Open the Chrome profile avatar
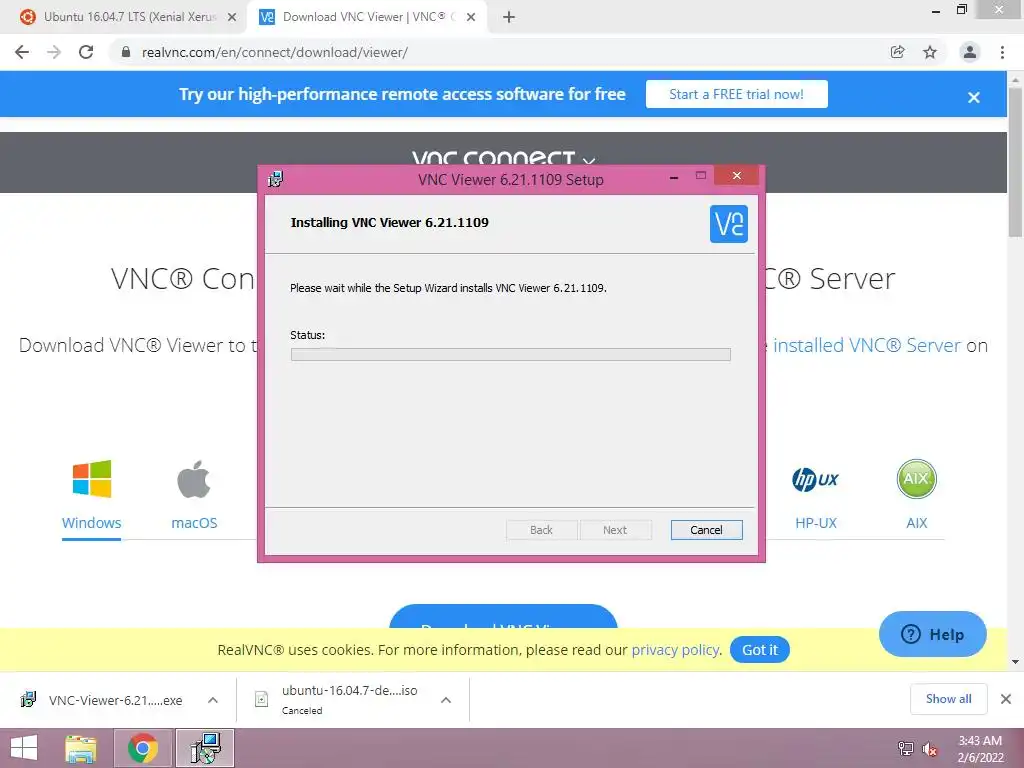Screen dimensions: 1024x768 [970, 52]
